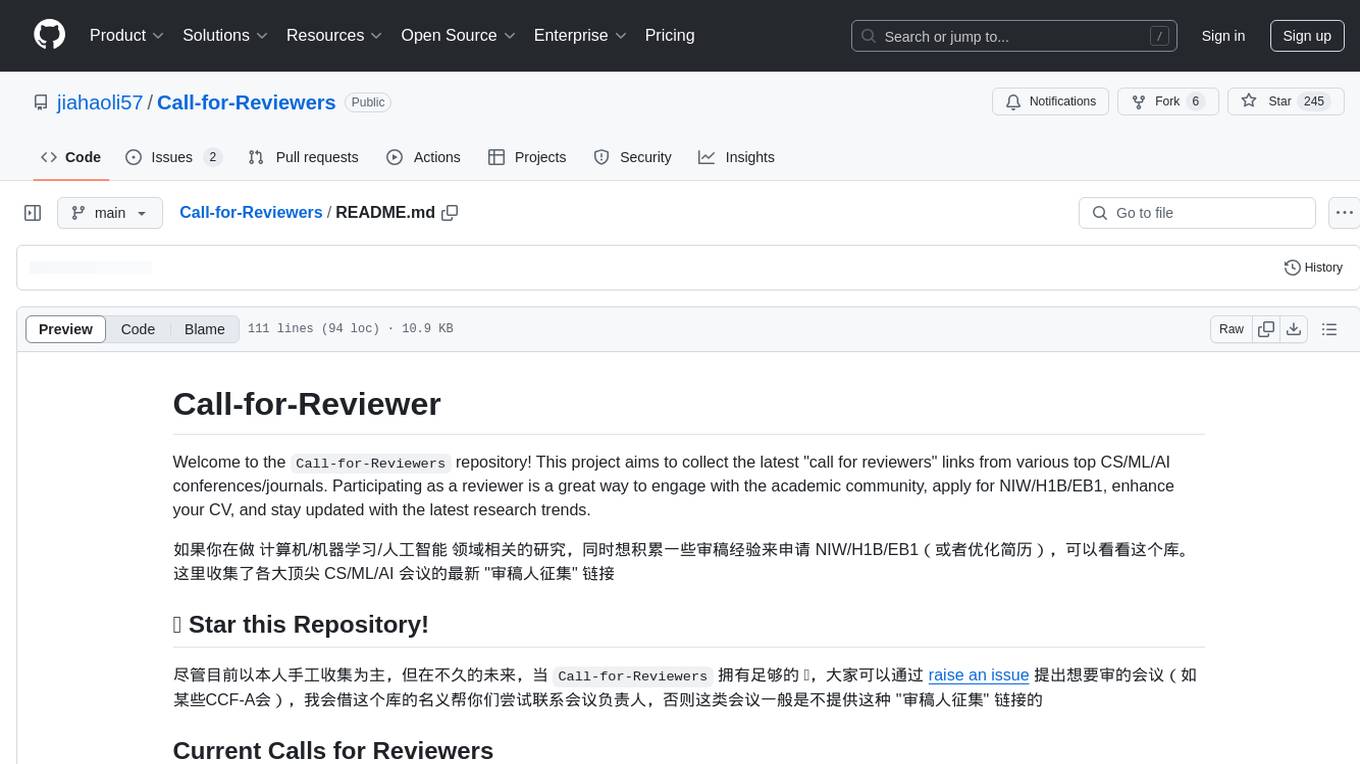Focus the Search or jump to field
The image size is (1360, 764).
pos(1016,36)
